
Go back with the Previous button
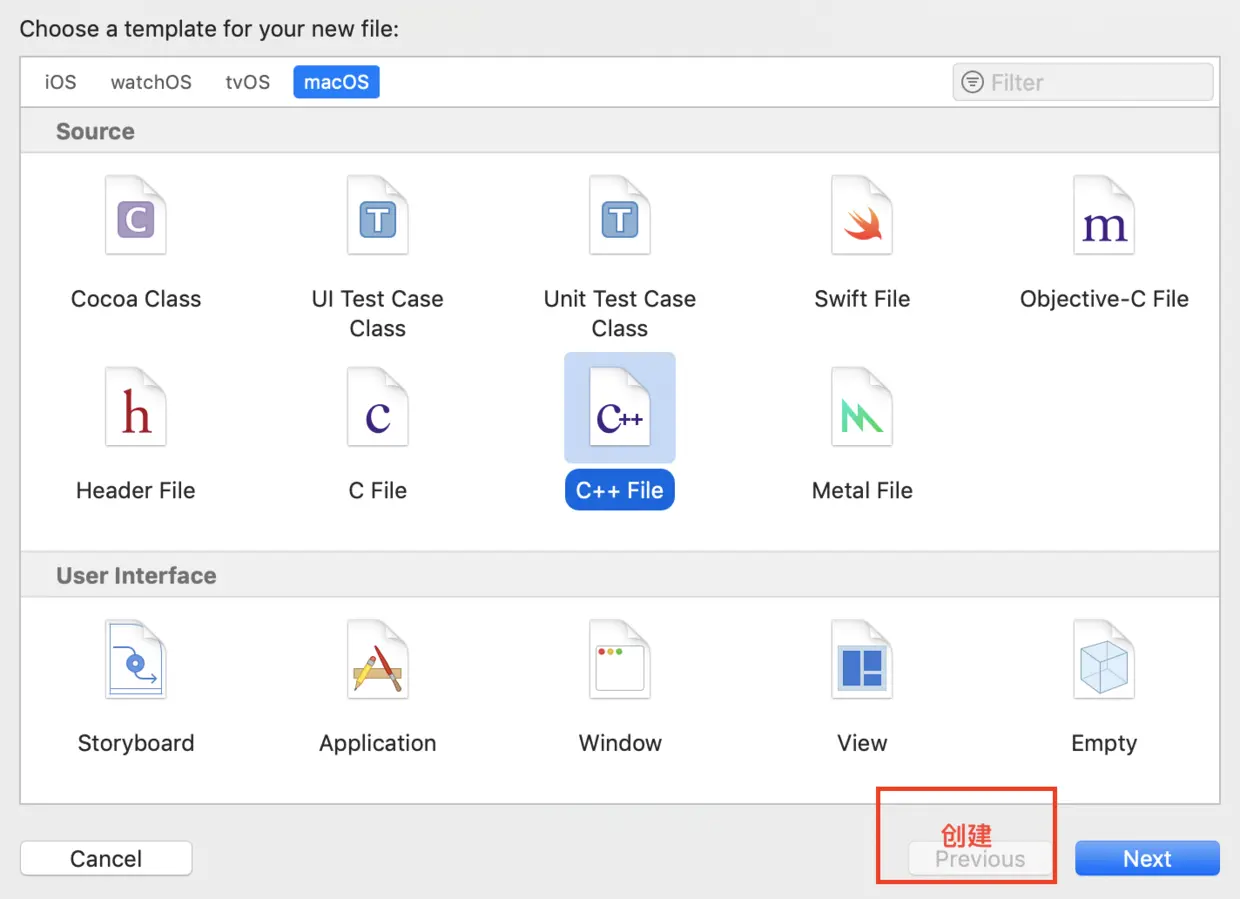tap(980, 858)
